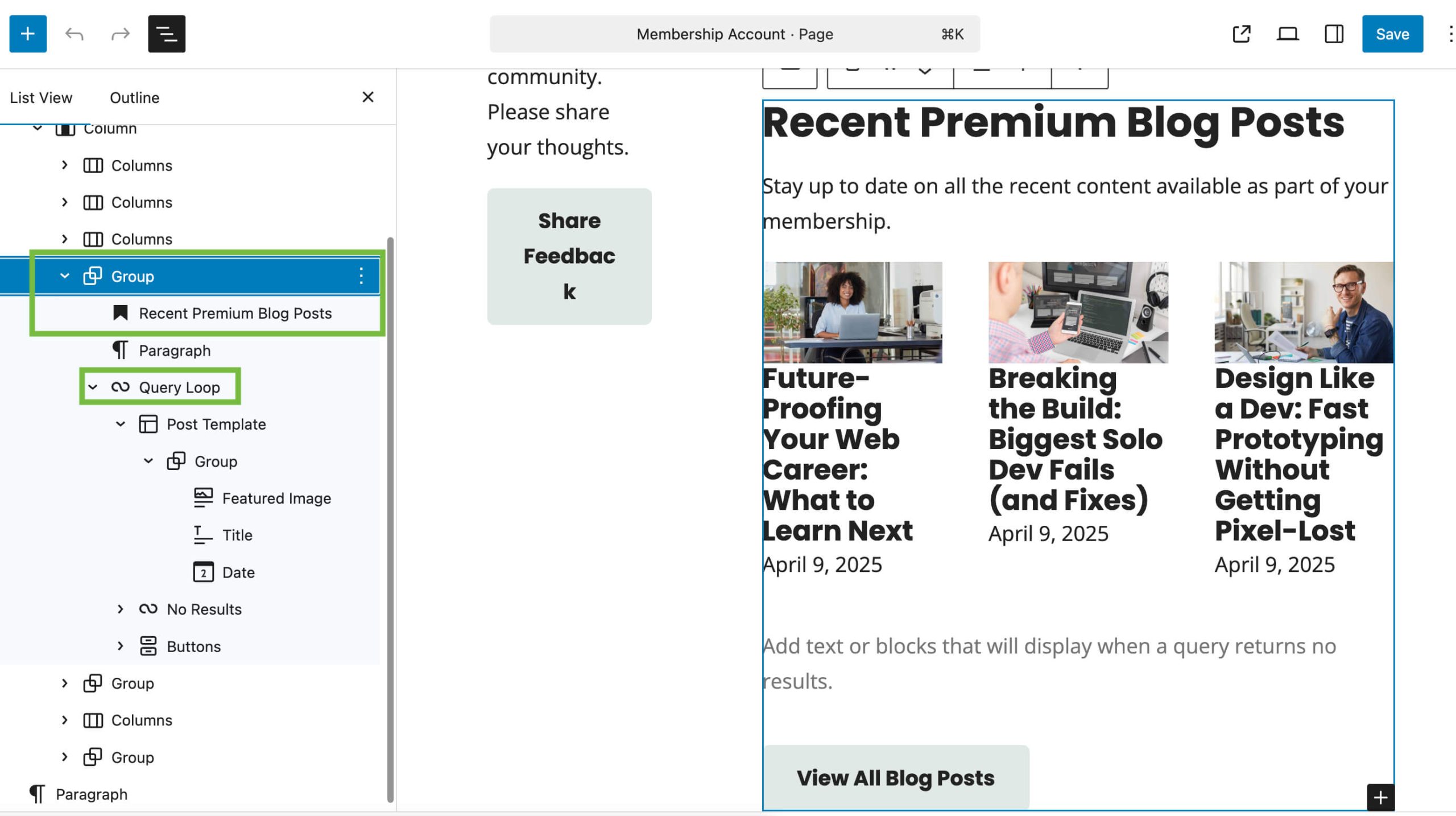Toggle the Document Overview list view button
1456x816 pixels.
(167, 34)
